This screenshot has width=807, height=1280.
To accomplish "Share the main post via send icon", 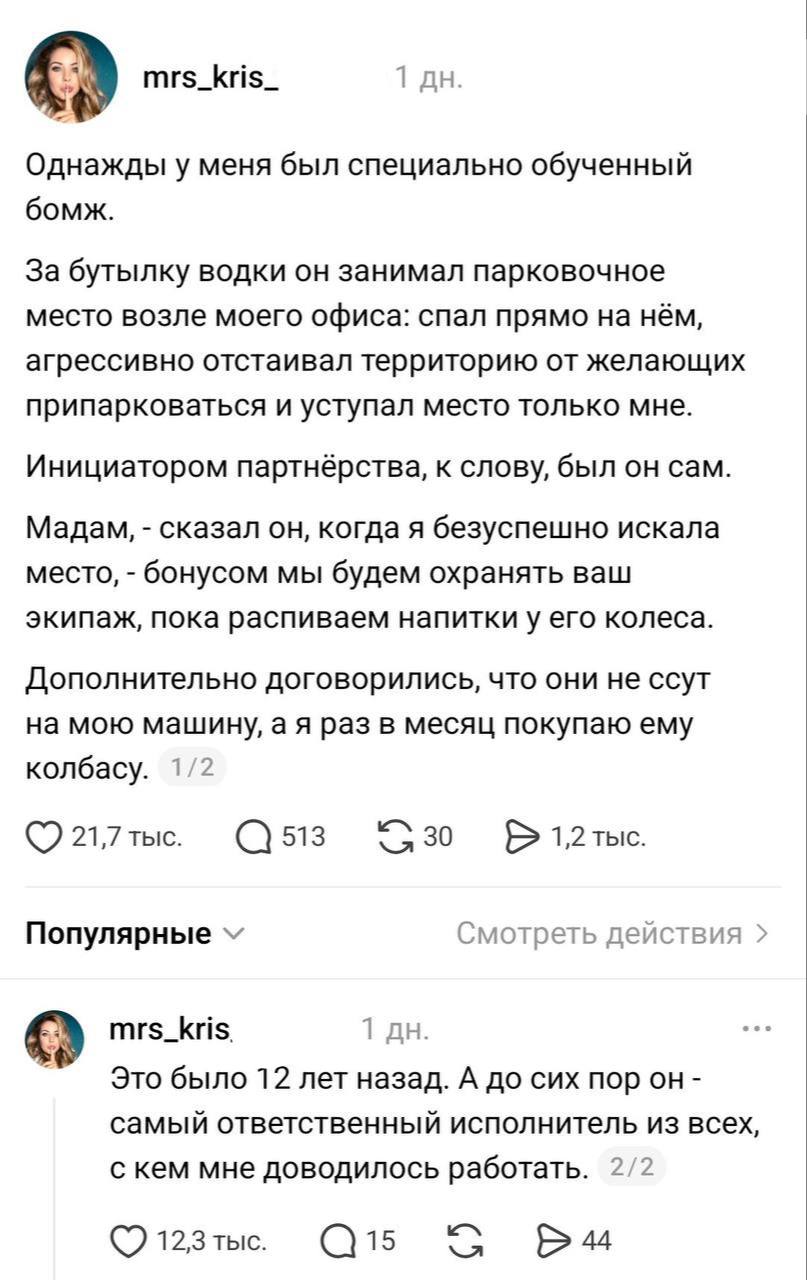I will (523, 837).
